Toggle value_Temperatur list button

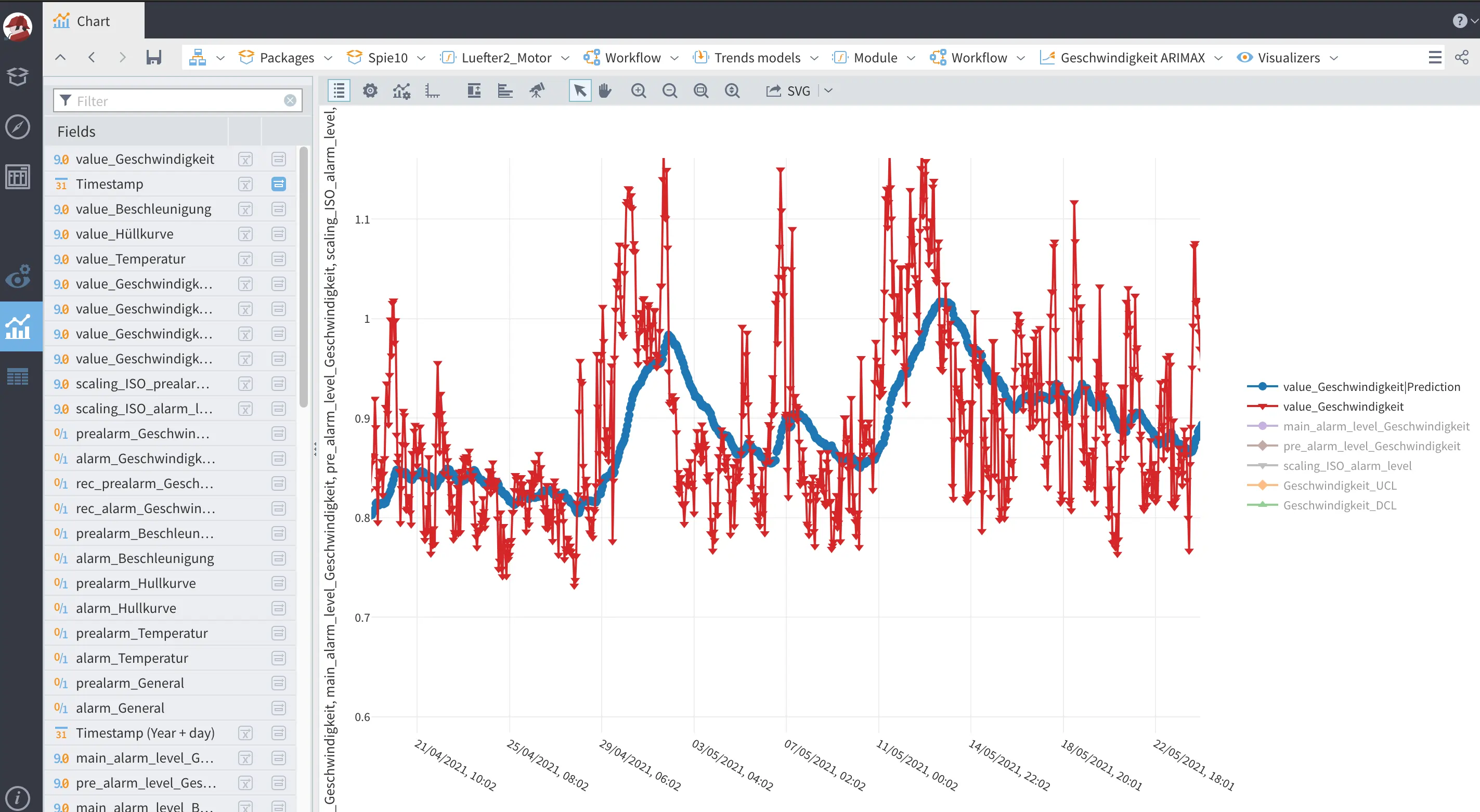pyautogui.click(x=279, y=259)
